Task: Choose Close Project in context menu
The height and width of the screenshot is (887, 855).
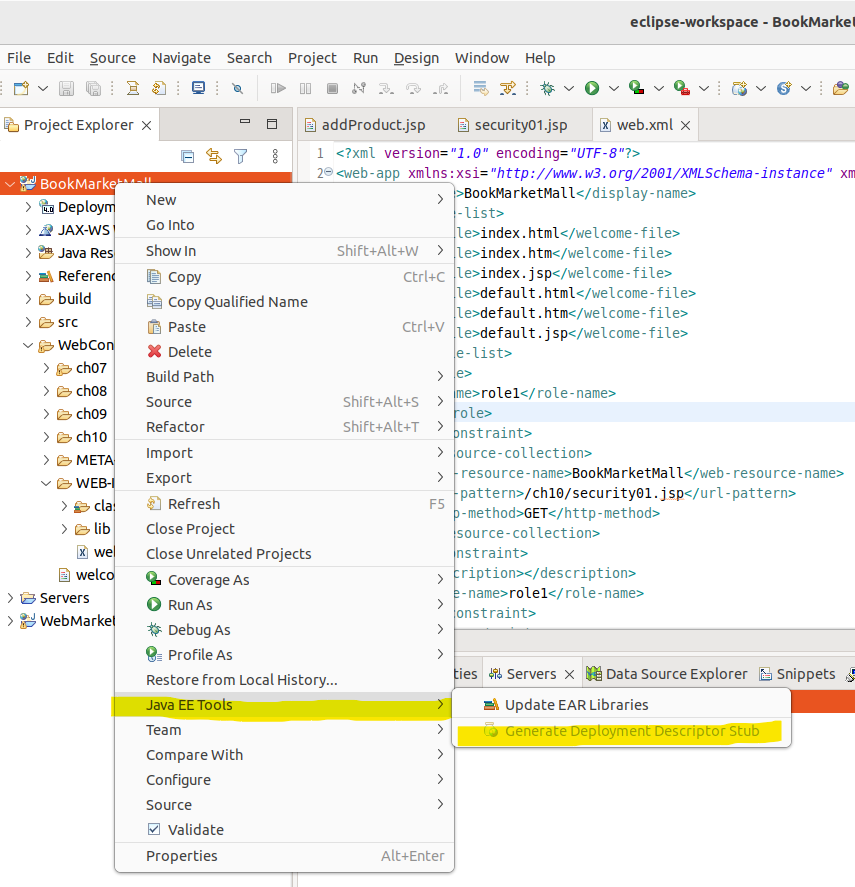Action: 284,529
